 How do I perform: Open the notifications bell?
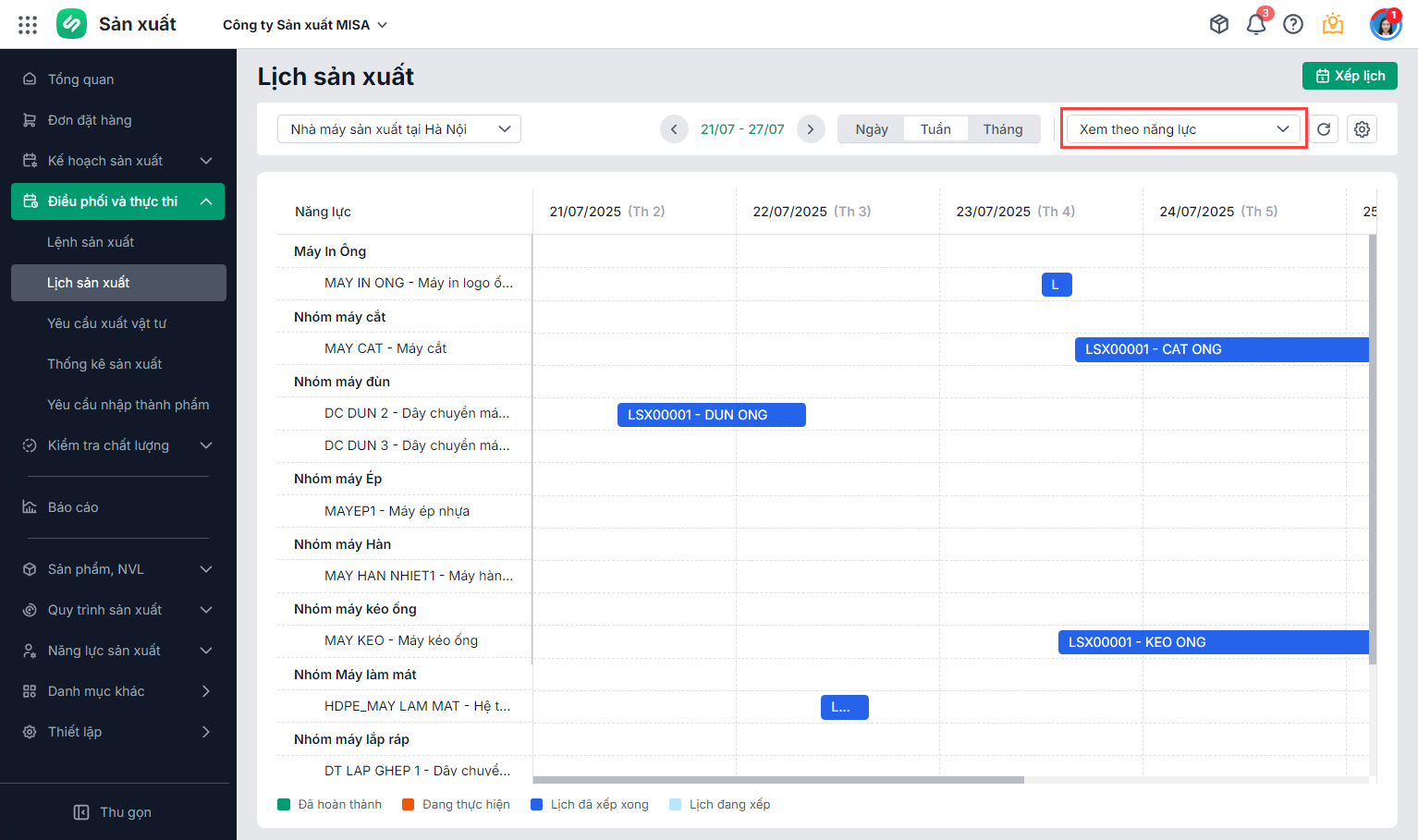coord(1256,25)
